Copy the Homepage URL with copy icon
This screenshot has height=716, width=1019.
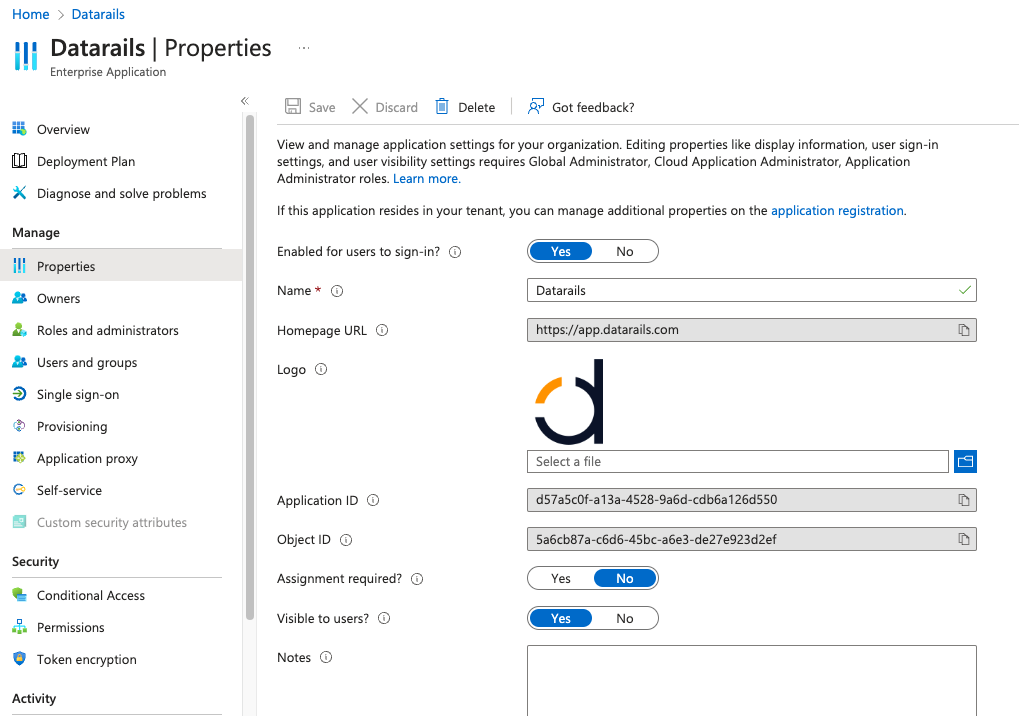(964, 330)
